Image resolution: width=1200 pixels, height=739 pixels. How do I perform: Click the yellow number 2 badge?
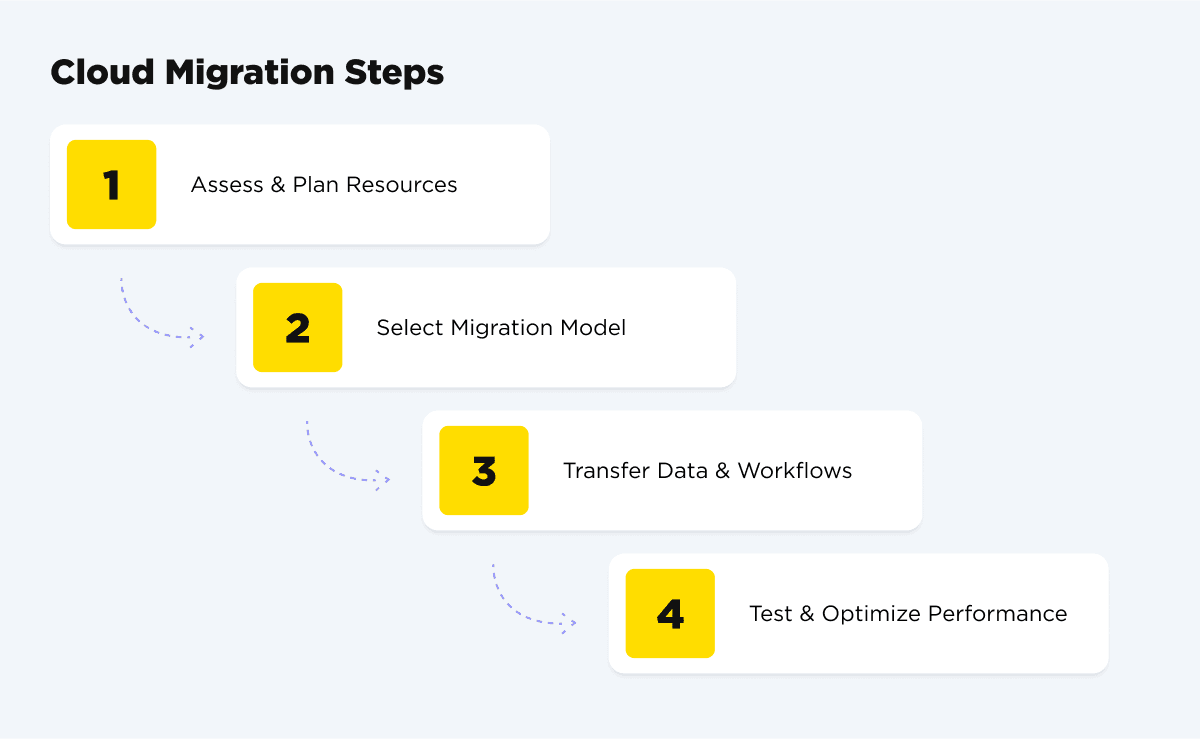[297, 327]
